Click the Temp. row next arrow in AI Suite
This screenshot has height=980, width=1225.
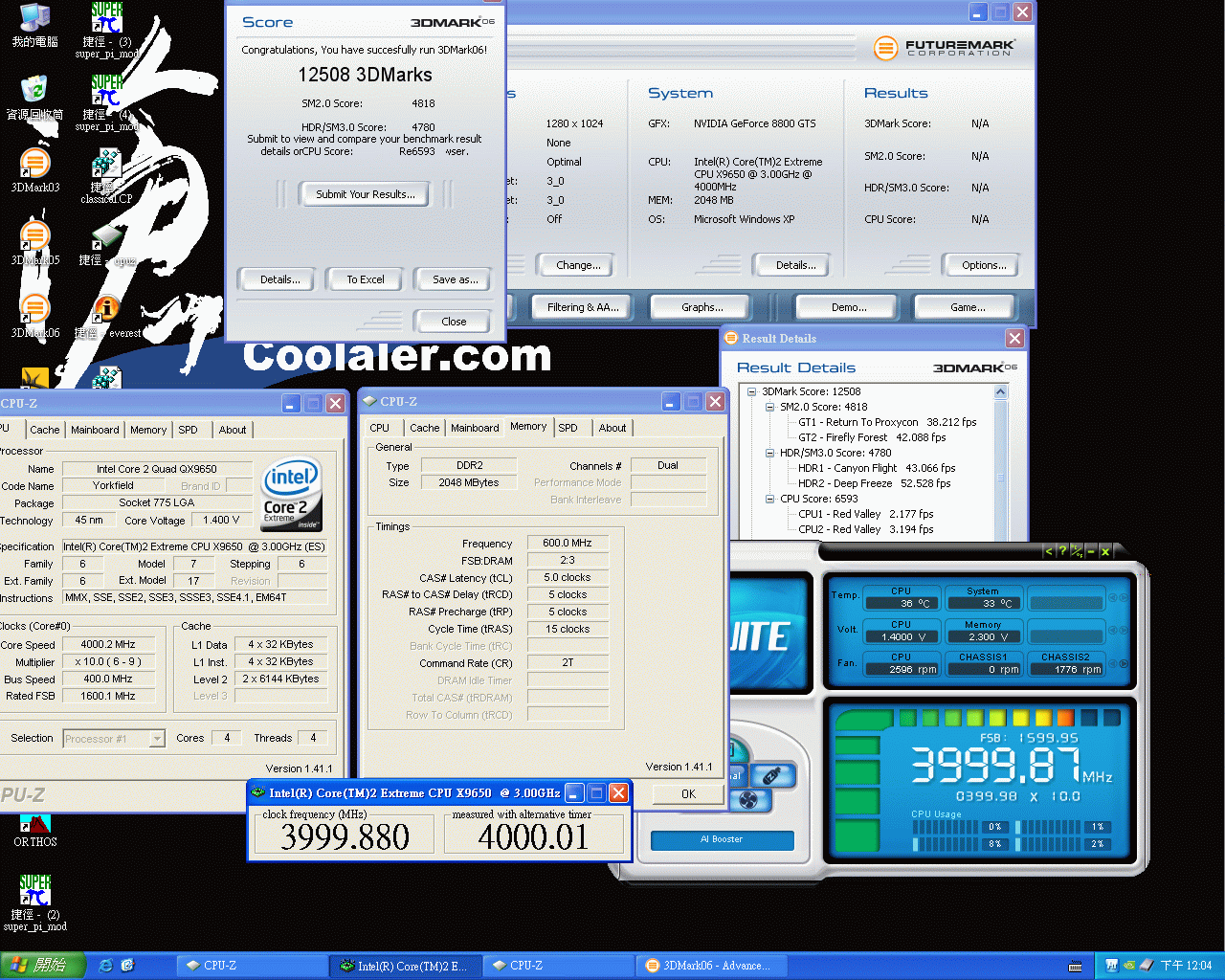(x=1124, y=597)
